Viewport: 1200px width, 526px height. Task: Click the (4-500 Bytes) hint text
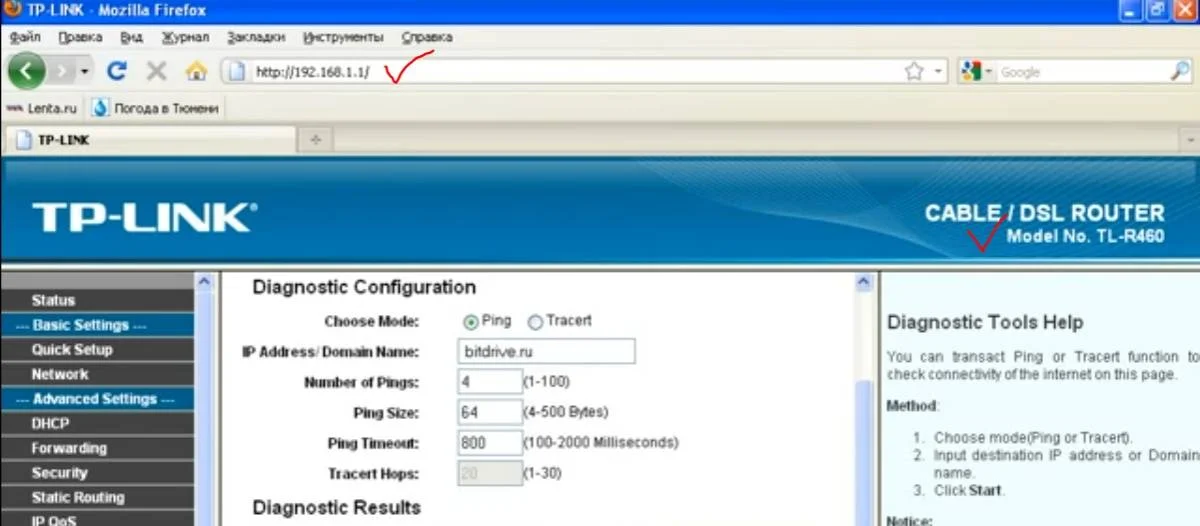(567, 412)
